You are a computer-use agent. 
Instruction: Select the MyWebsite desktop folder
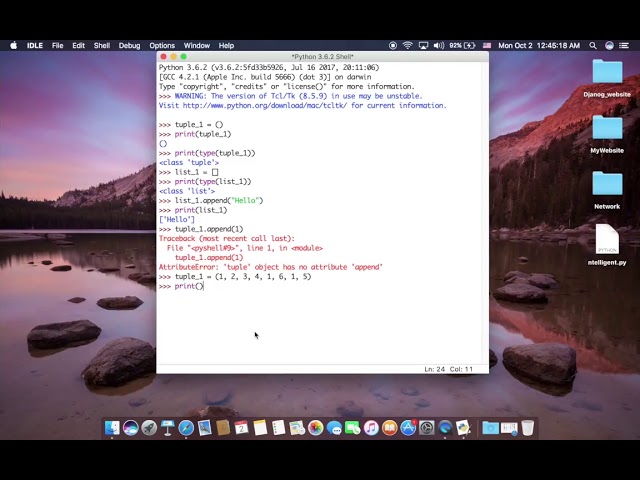pyautogui.click(x=607, y=134)
